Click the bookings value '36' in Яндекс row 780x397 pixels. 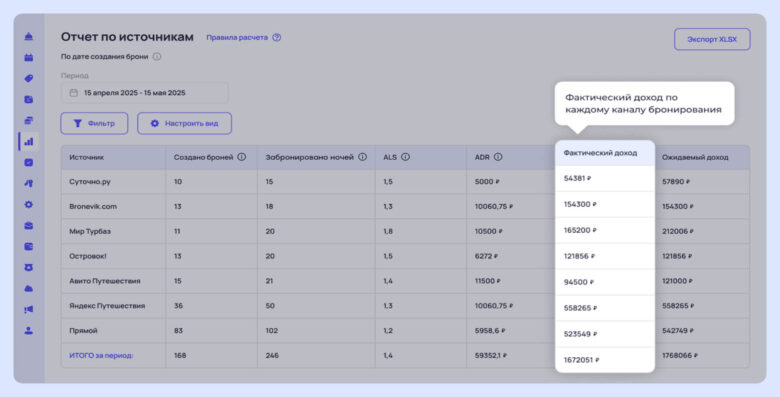point(179,306)
